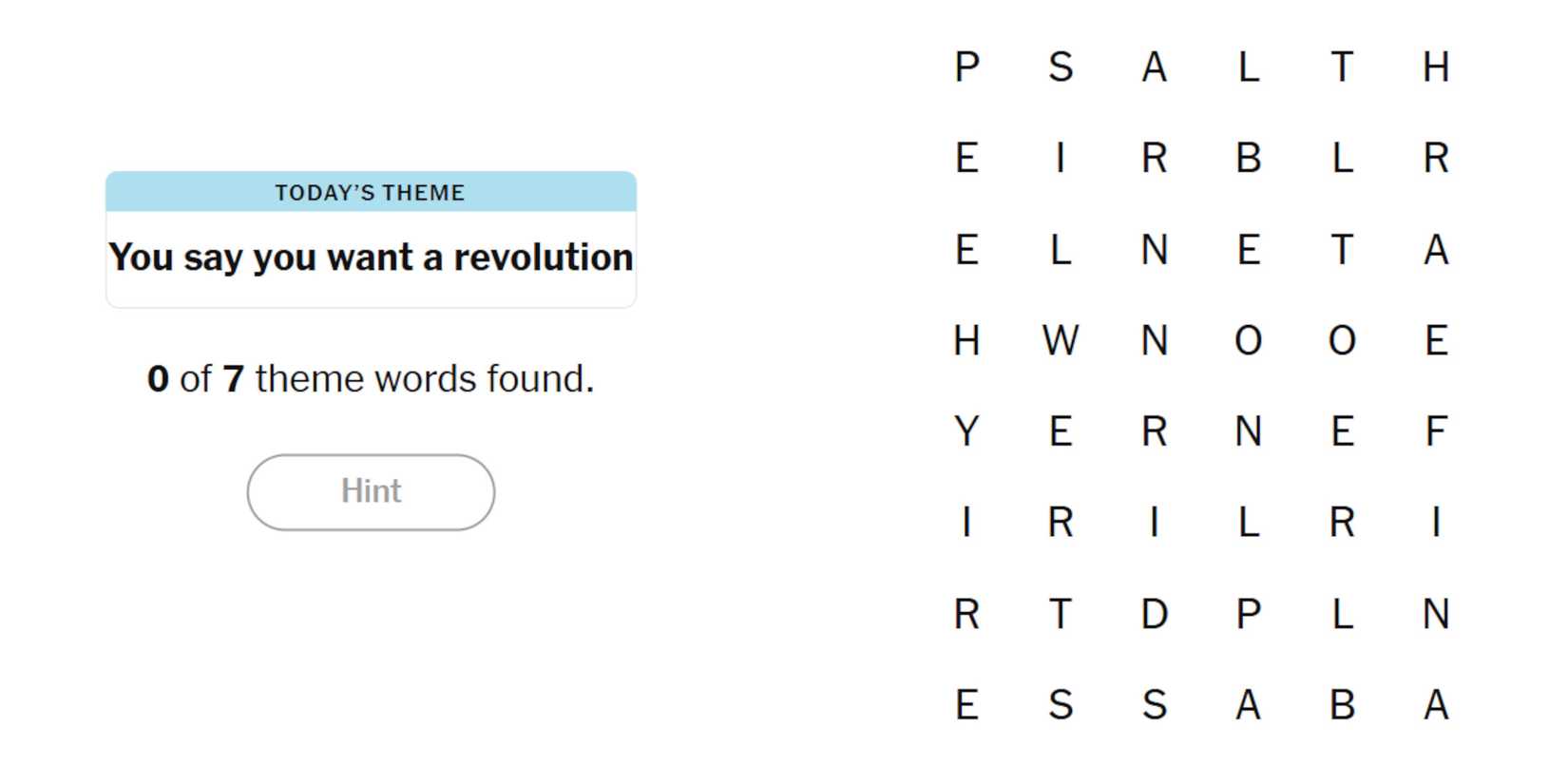Tap the P in the grid's top-left corner
The image size is (1568, 784).
966,67
